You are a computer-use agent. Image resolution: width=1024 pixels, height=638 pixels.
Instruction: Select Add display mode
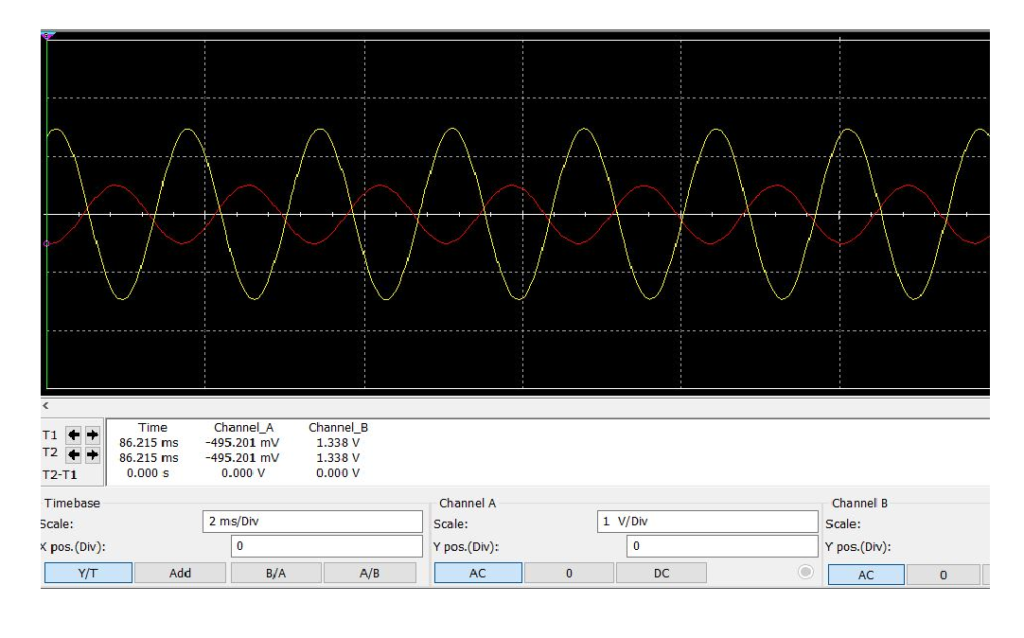(180, 573)
